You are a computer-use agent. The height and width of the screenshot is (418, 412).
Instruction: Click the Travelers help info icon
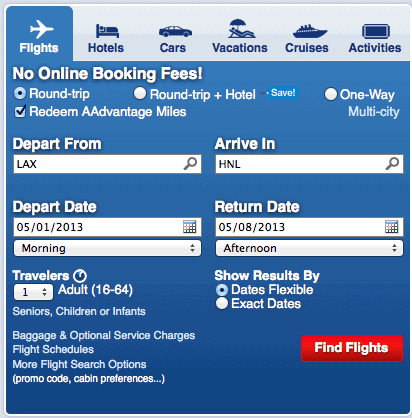(80, 276)
